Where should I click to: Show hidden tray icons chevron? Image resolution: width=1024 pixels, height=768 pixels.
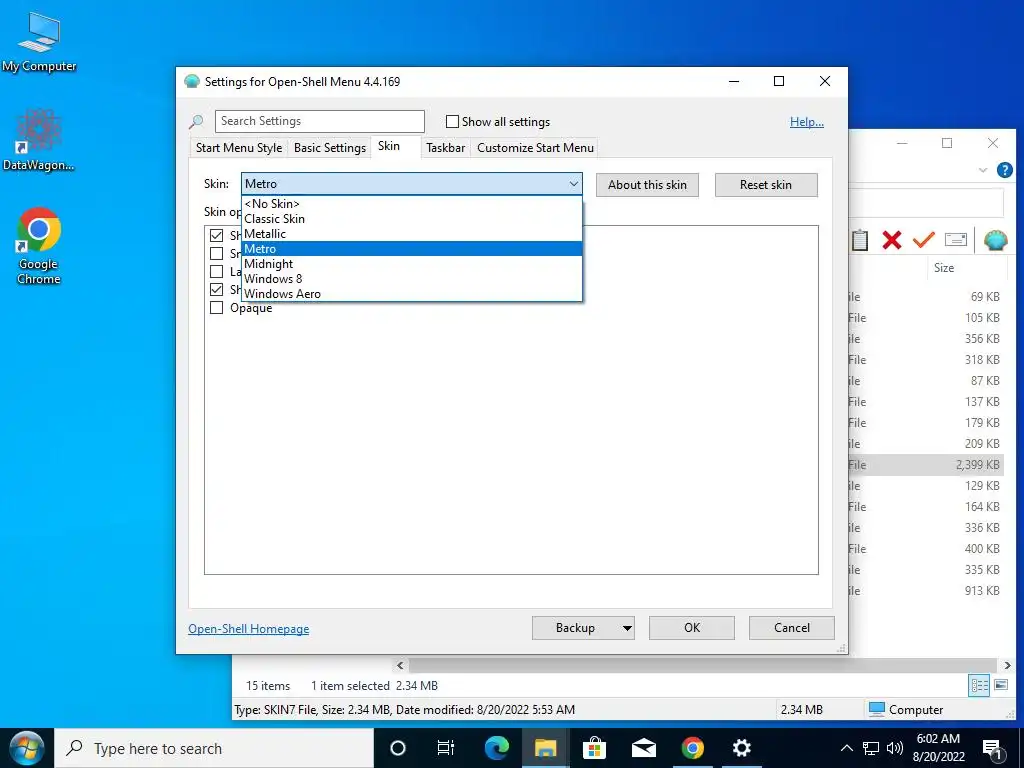(846, 748)
